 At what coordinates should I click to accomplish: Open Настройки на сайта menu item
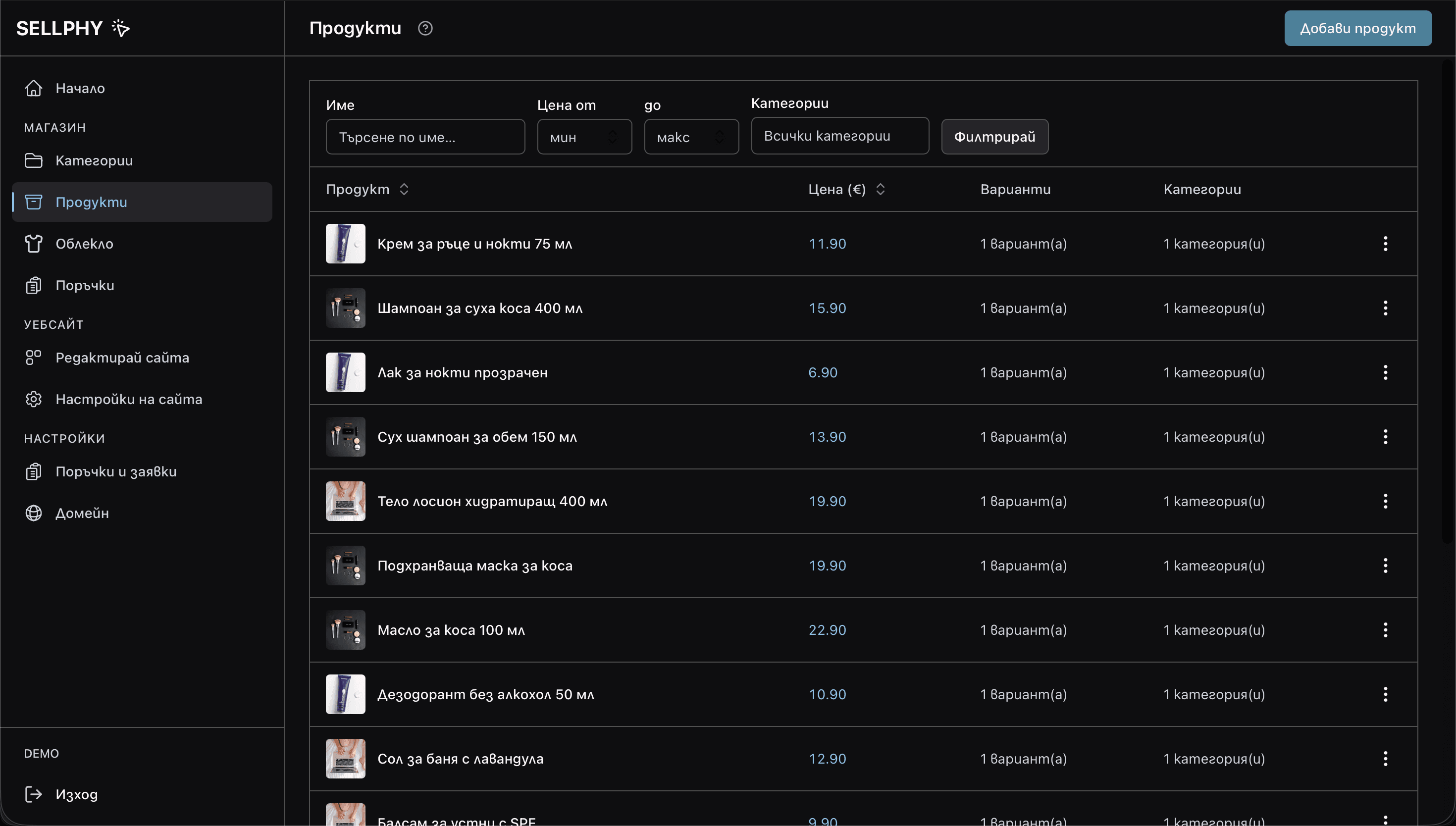click(129, 400)
